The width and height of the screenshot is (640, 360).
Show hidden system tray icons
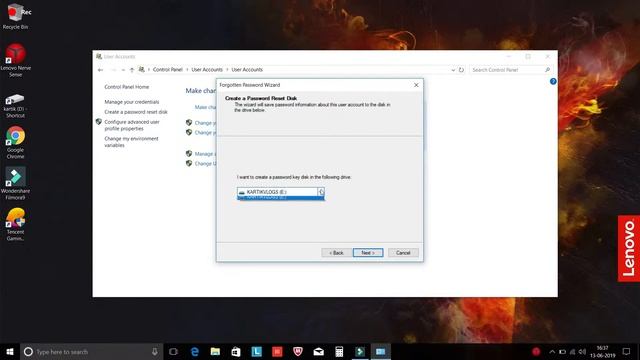pyautogui.click(x=552, y=351)
